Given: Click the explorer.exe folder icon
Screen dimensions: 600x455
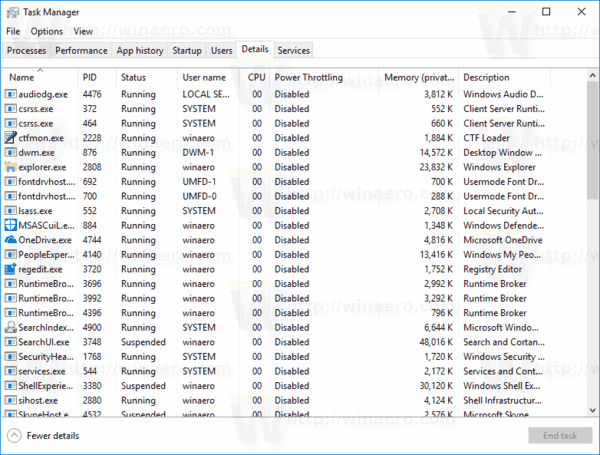Looking at the screenshot, I should [x=11, y=167].
